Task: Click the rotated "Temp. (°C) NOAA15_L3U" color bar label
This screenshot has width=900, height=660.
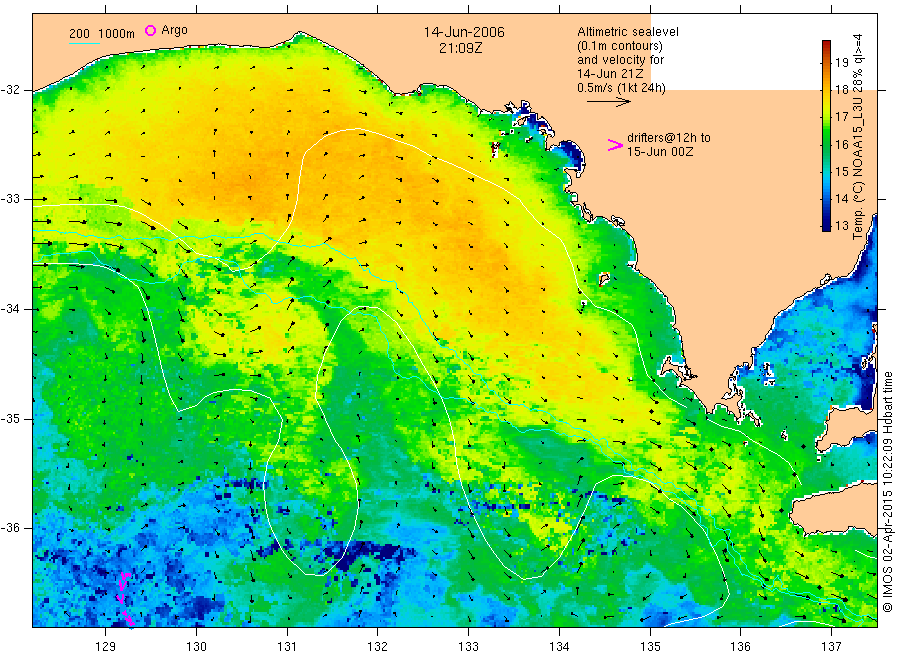Action: click(x=858, y=168)
